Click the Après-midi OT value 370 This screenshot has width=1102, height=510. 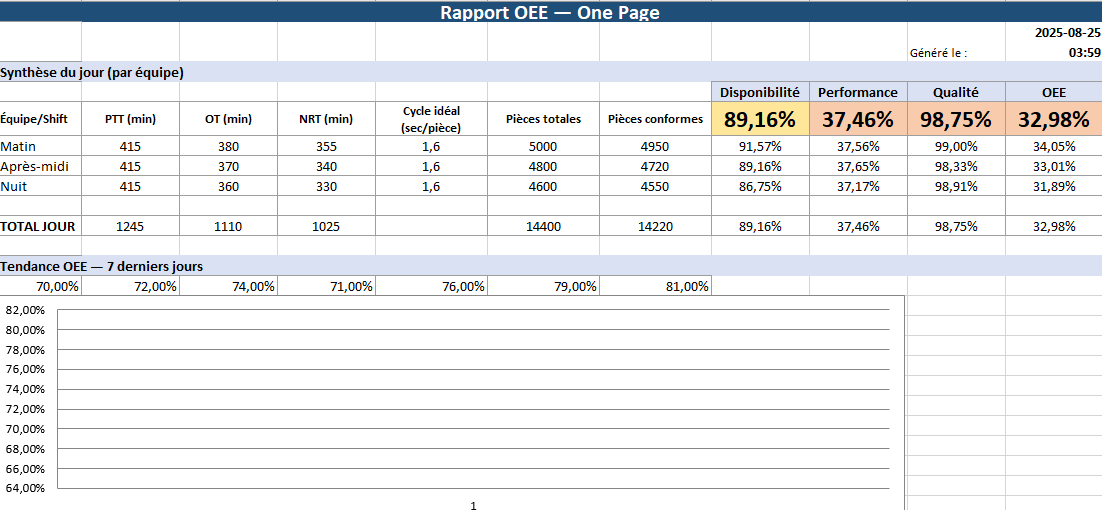pos(228,166)
